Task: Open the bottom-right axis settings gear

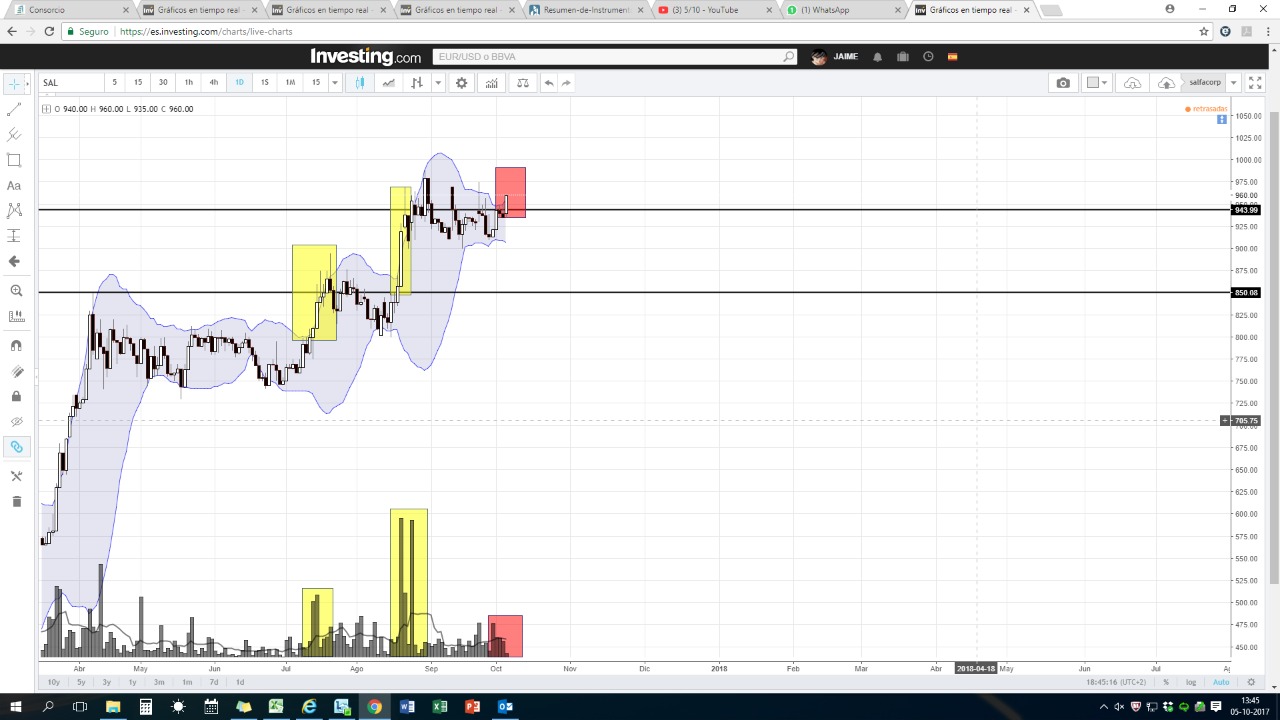Action: [x=1251, y=682]
